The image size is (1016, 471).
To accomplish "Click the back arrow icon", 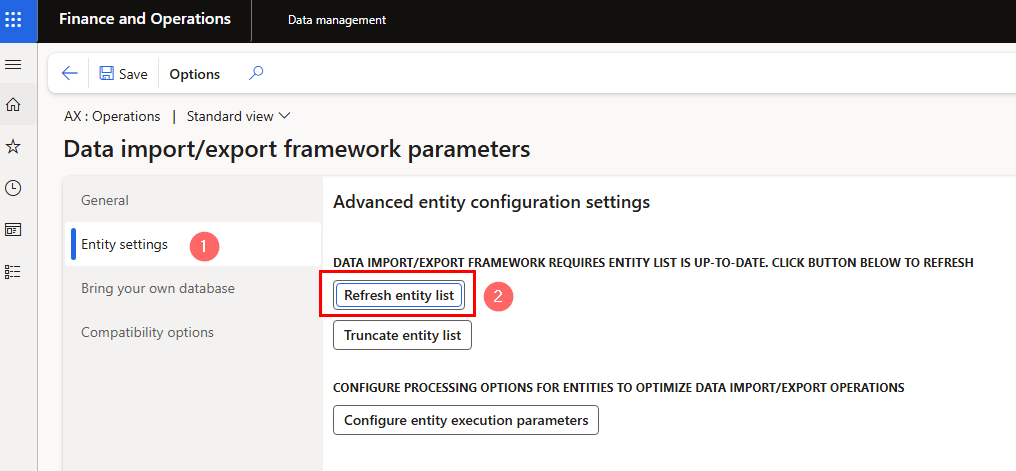I will coord(70,73).
